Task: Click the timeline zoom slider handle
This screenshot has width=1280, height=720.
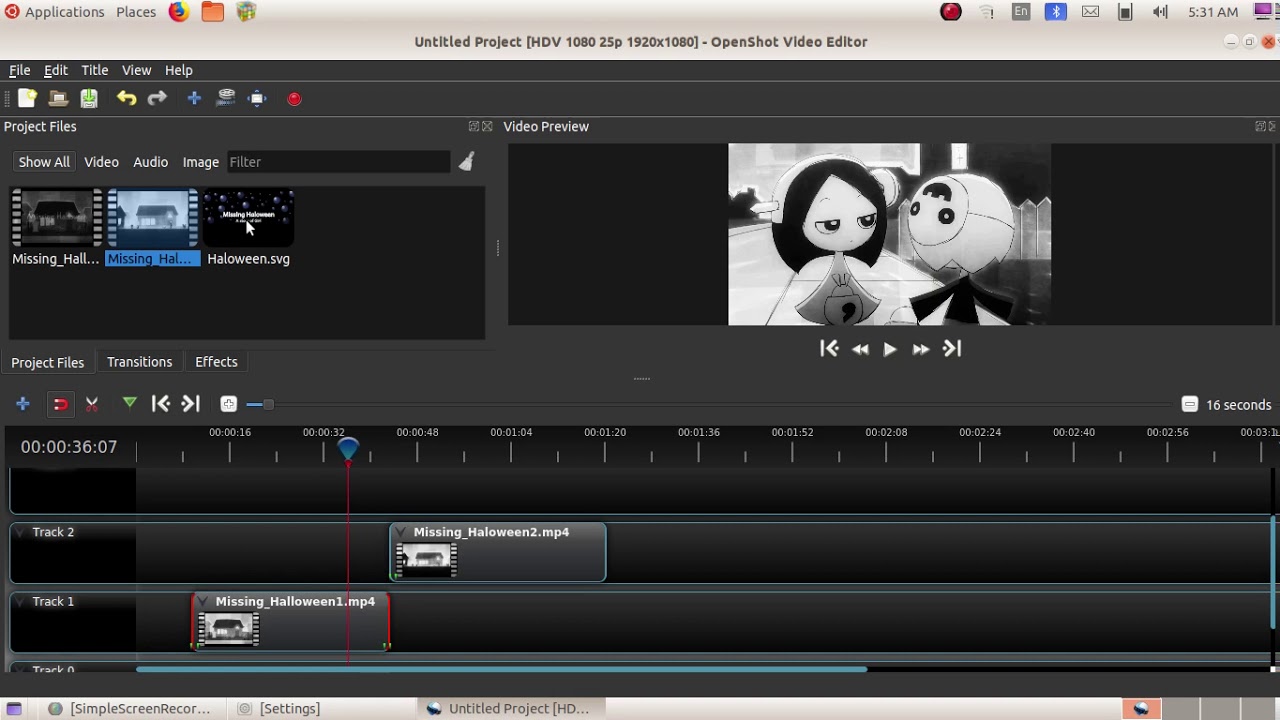Action: [x=267, y=404]
